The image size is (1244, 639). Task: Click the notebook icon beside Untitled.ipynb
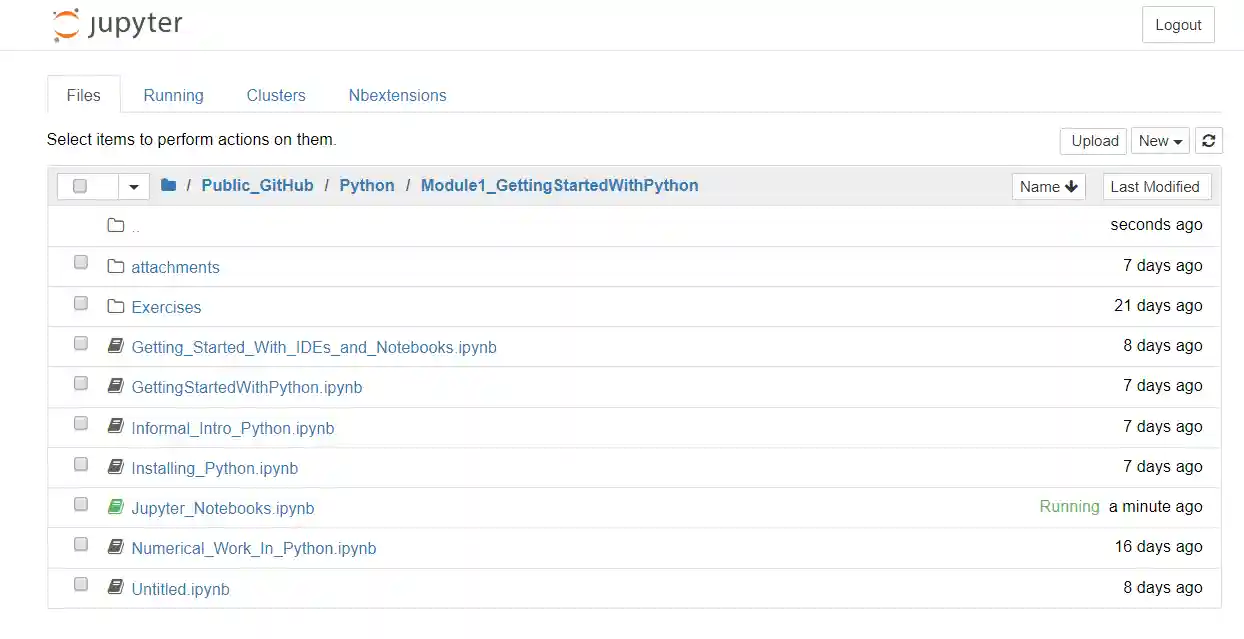pyautogui.click(x=115, y=587)
